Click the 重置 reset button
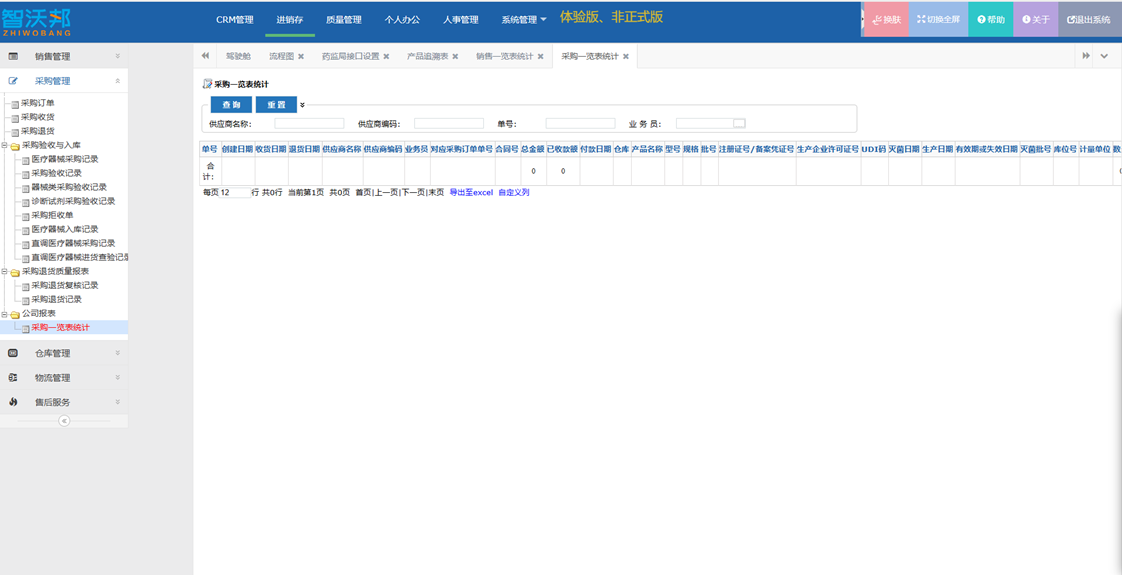 (276, 104)
